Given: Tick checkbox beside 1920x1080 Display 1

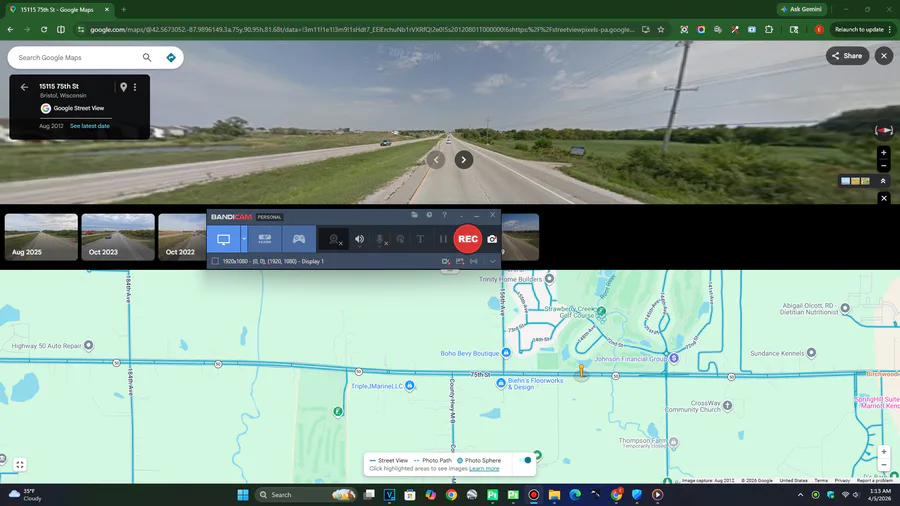Looking at the screenshot, I should click(215, 261).
